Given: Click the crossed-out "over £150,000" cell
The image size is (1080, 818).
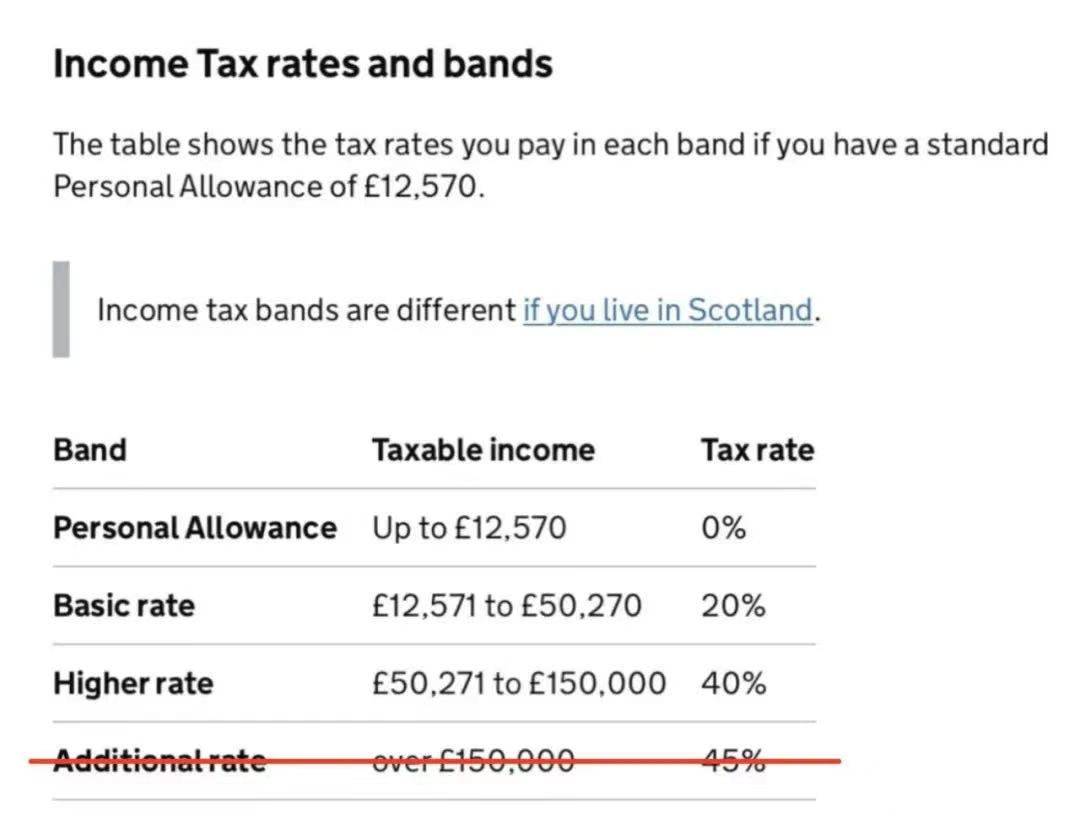Looking at the screenshot, I should click(473, 762).
